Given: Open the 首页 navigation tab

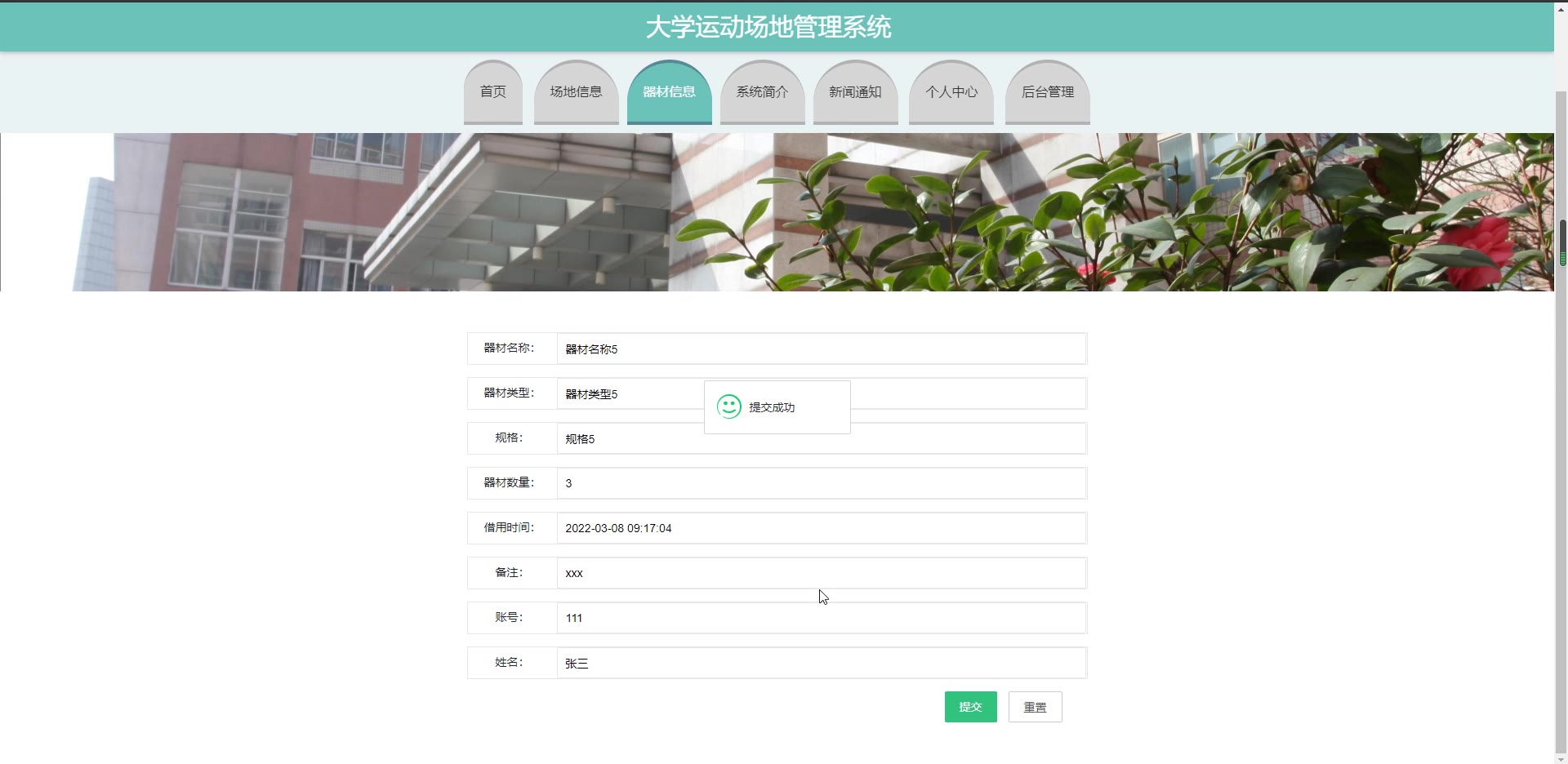Looking at the screenshot, I should pyautogui.click(x=492, y=92).
